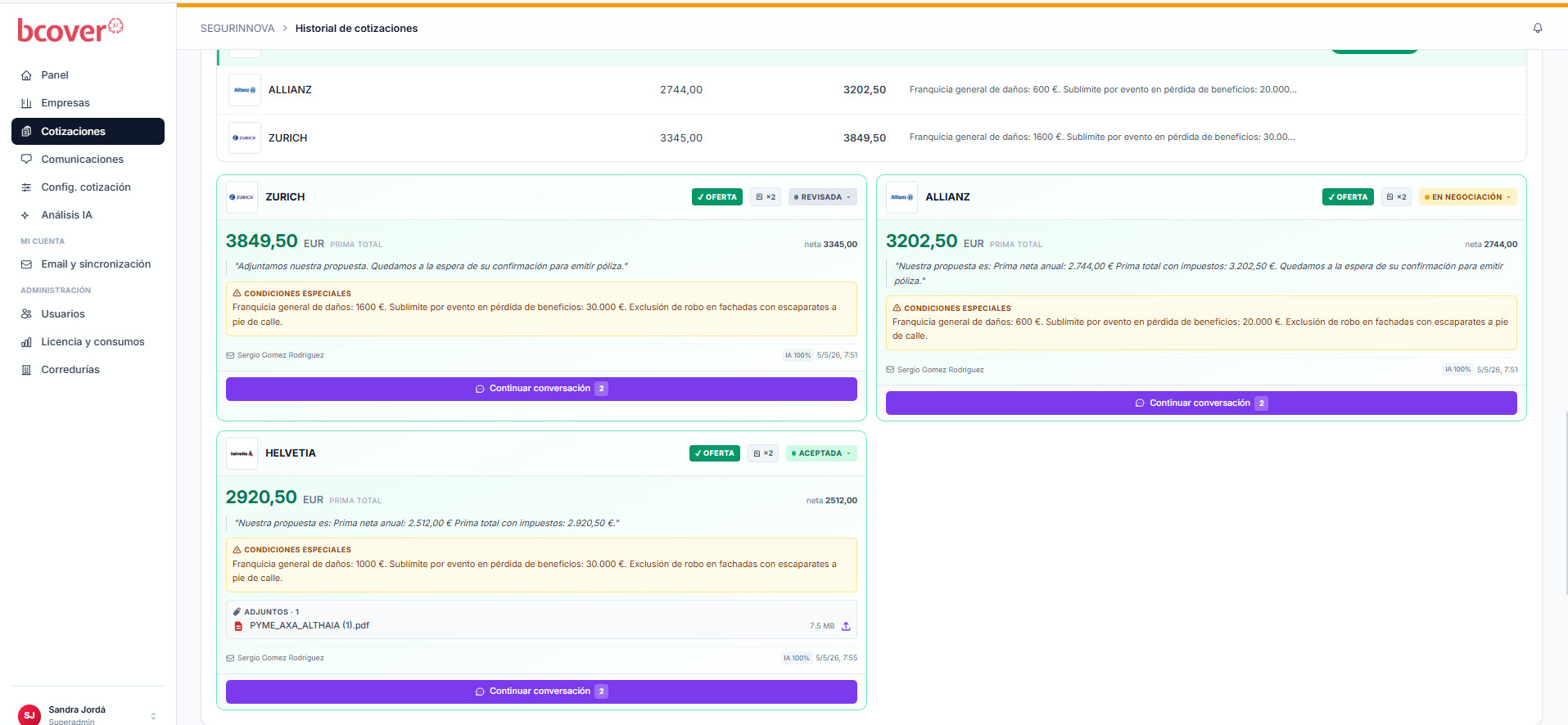
Task: Click the Allianz logo on the ALLIANZ card
Action: click(x=901, y=197)
